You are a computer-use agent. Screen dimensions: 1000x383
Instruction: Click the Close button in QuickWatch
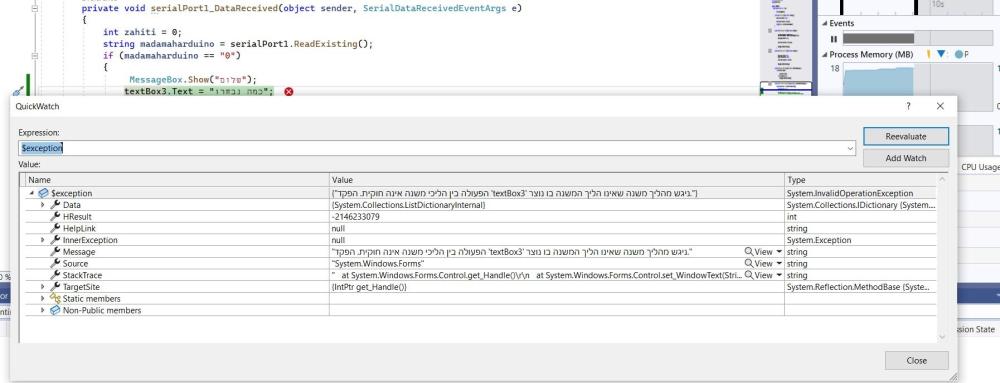click(916, 360)
